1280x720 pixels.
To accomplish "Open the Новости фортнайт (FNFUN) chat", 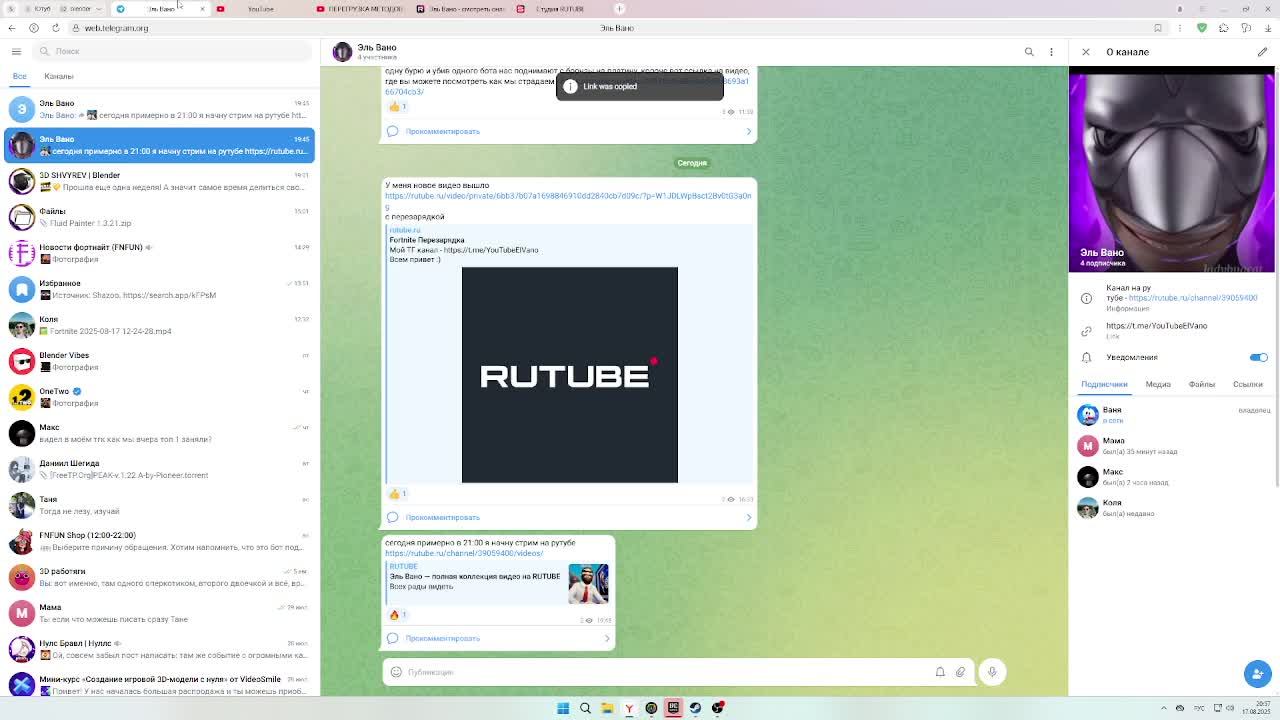I will (x=160, y=253).
